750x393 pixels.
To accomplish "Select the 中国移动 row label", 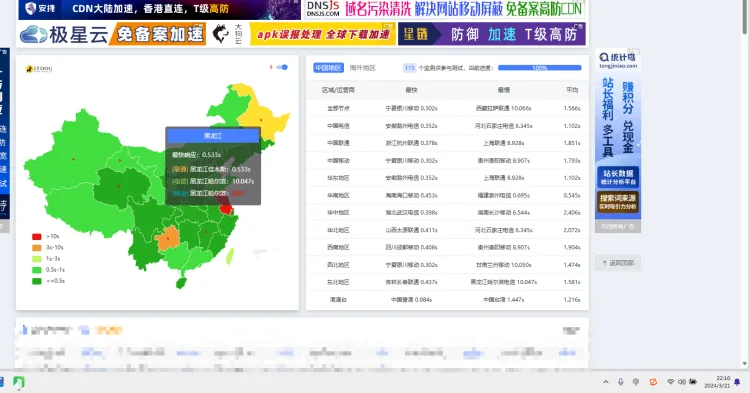I will pos(338,161).
